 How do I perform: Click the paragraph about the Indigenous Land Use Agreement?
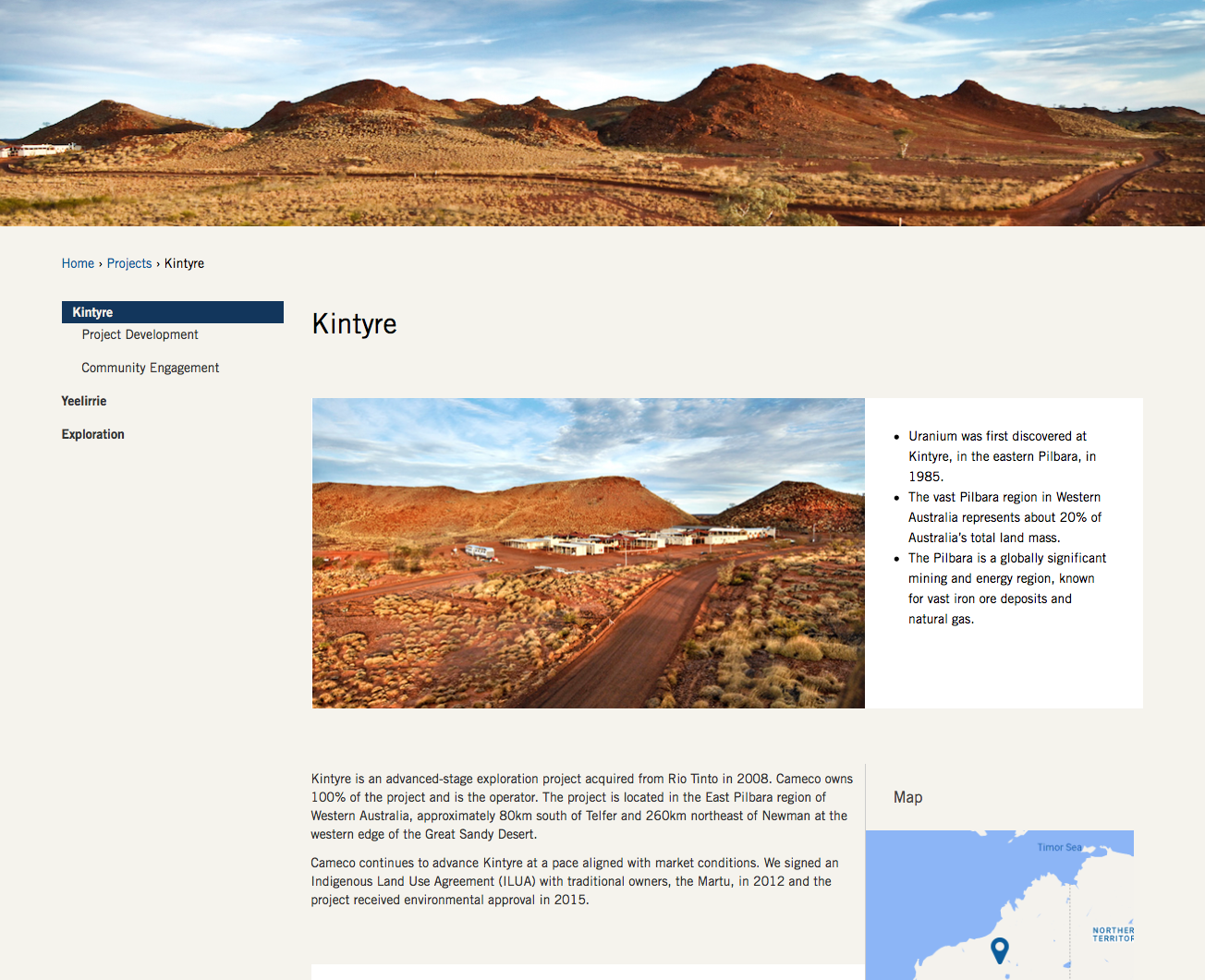[573, 881]
